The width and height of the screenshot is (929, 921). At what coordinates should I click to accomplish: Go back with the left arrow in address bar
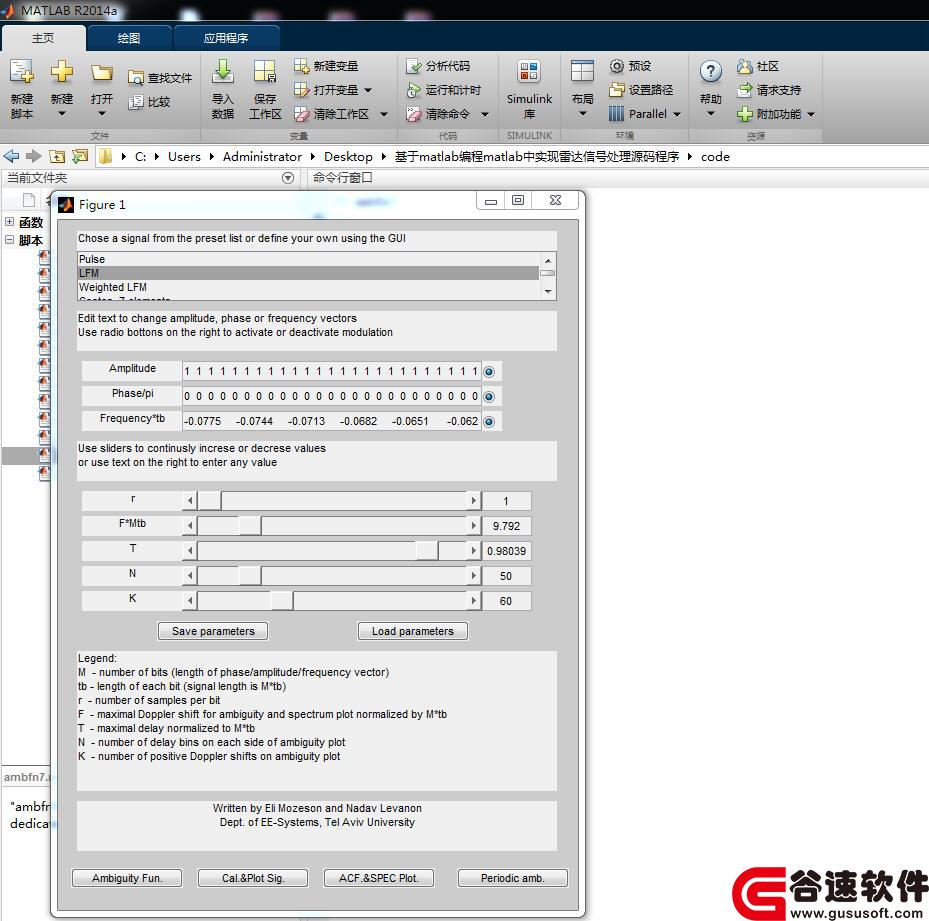pyautogui.click(x=11, y=156)
